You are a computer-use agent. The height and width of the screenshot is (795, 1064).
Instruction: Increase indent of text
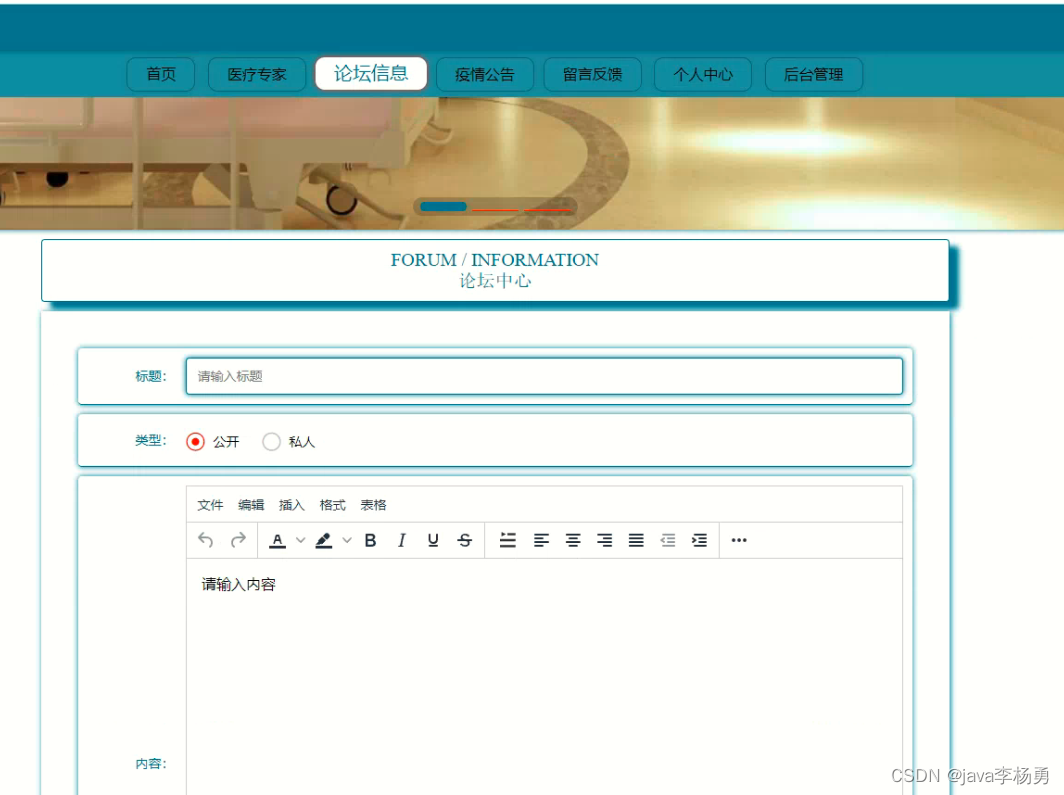point(700,540)
